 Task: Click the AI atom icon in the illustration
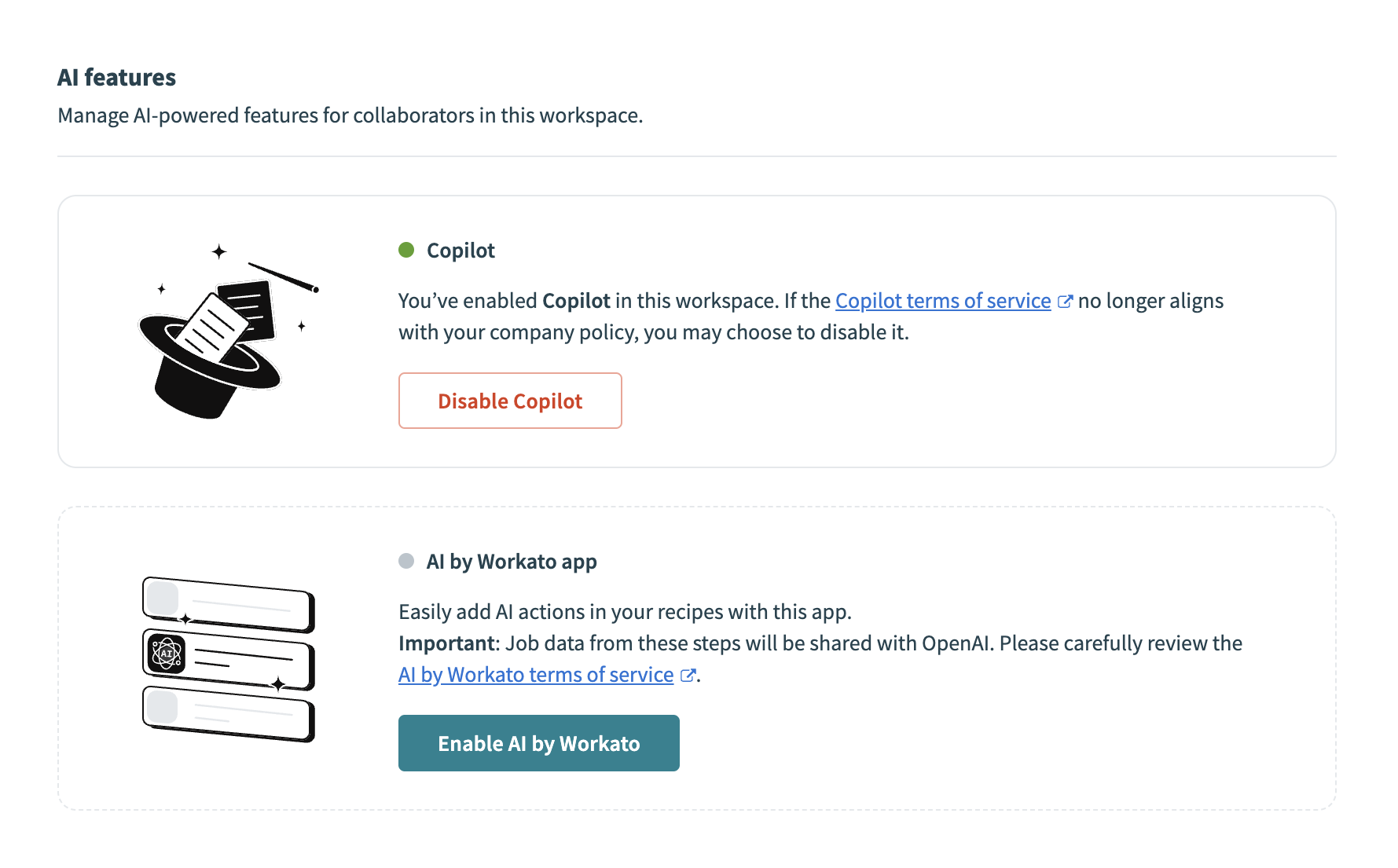pos(165,653)
